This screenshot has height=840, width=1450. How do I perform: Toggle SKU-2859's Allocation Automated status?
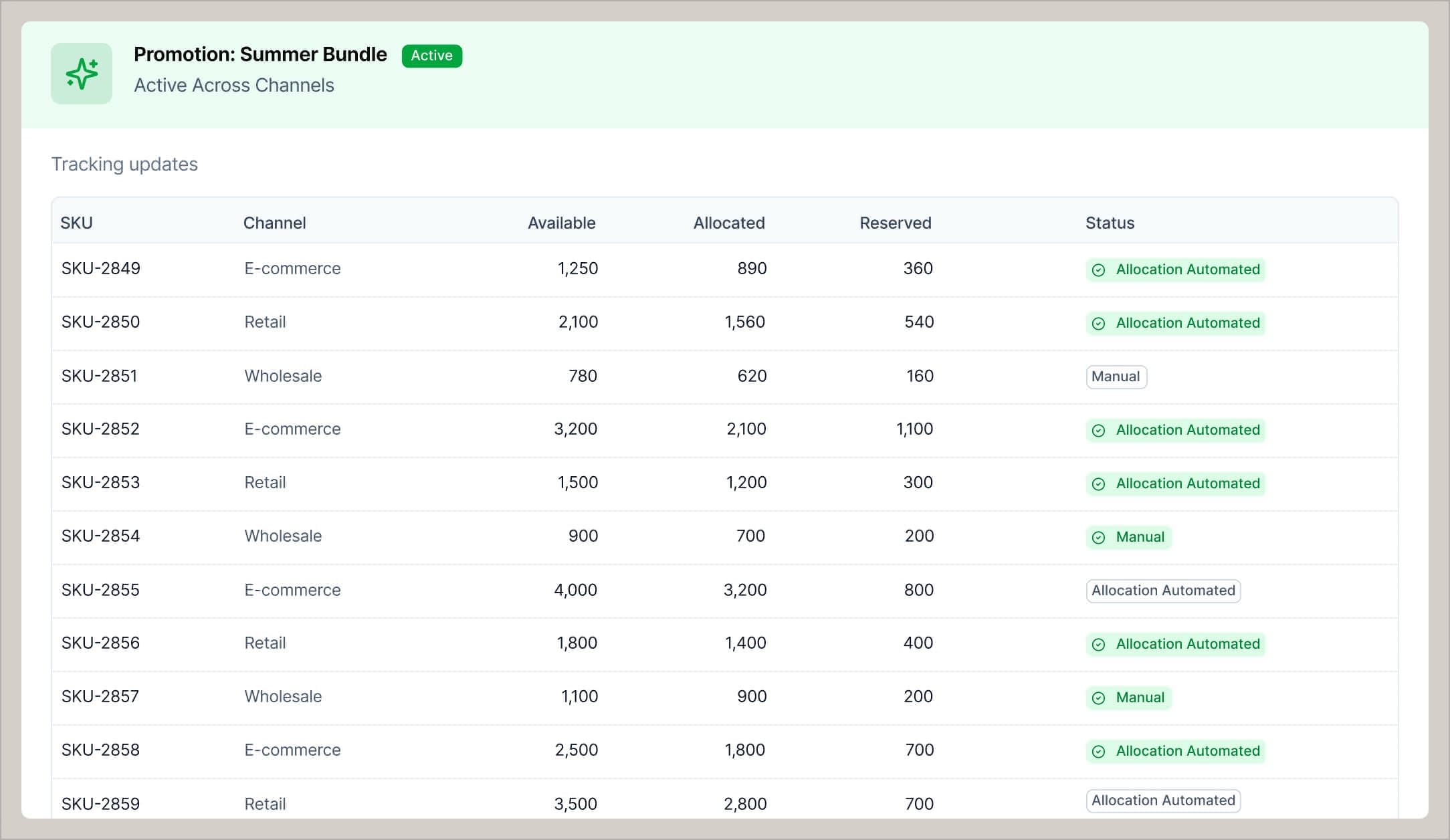click(1163, 801)
